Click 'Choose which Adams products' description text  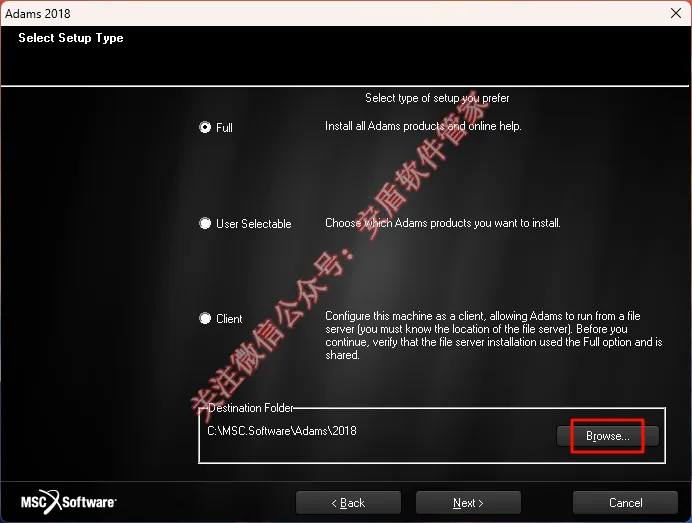[x=443, y=223]
